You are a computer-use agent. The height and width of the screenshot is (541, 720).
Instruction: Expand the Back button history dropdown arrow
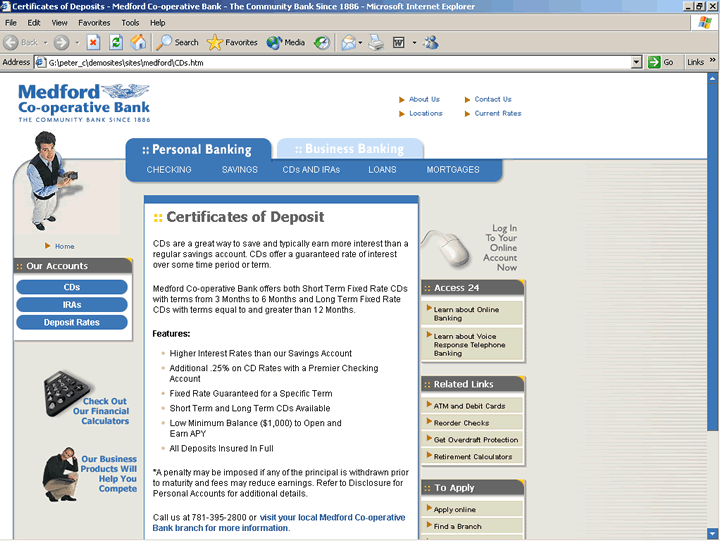[45, 43]
